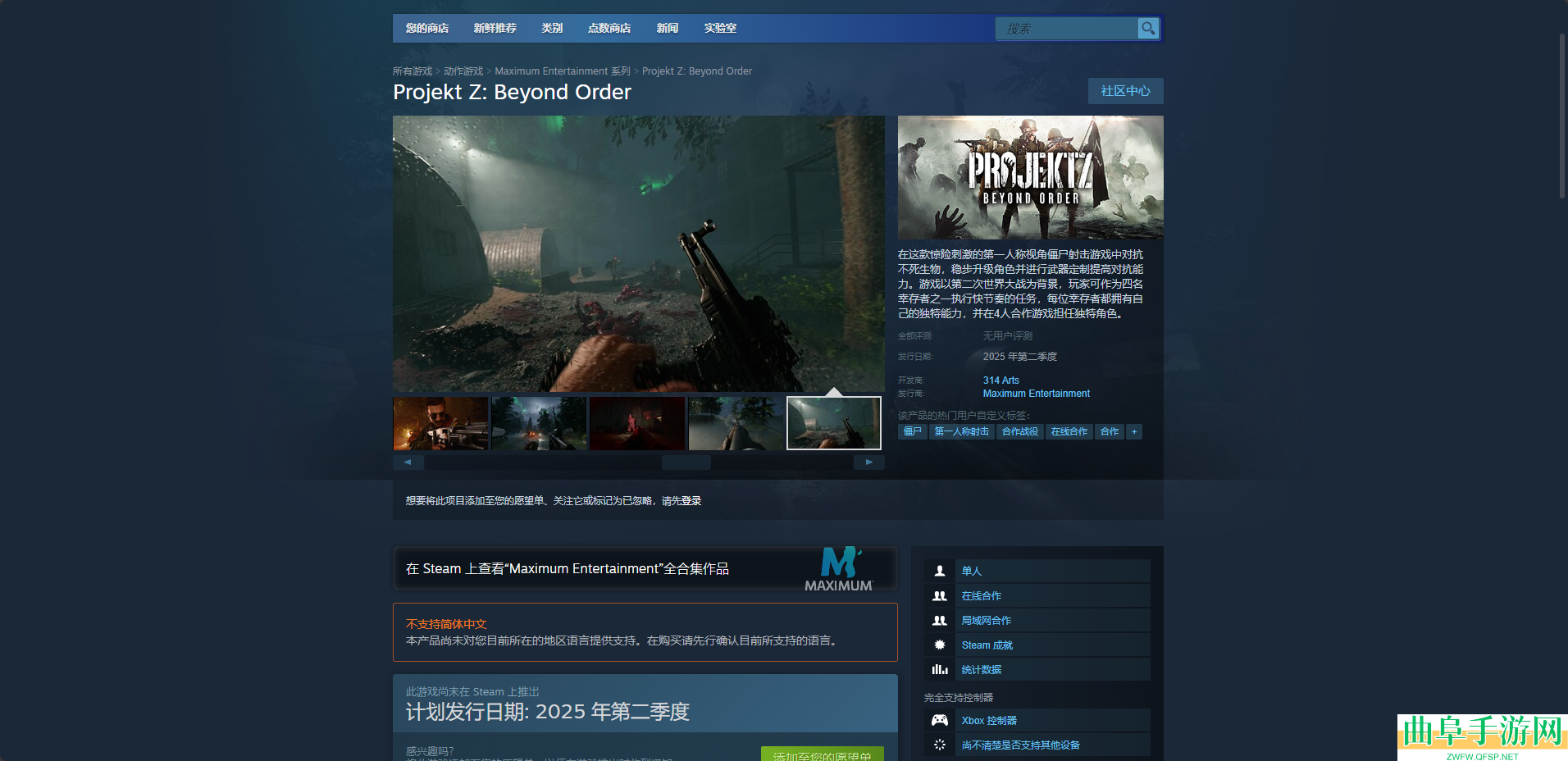Select the fourth foggy screenshot thumbnail
The width and height of the screenshot is (1568, 761).
736,423
